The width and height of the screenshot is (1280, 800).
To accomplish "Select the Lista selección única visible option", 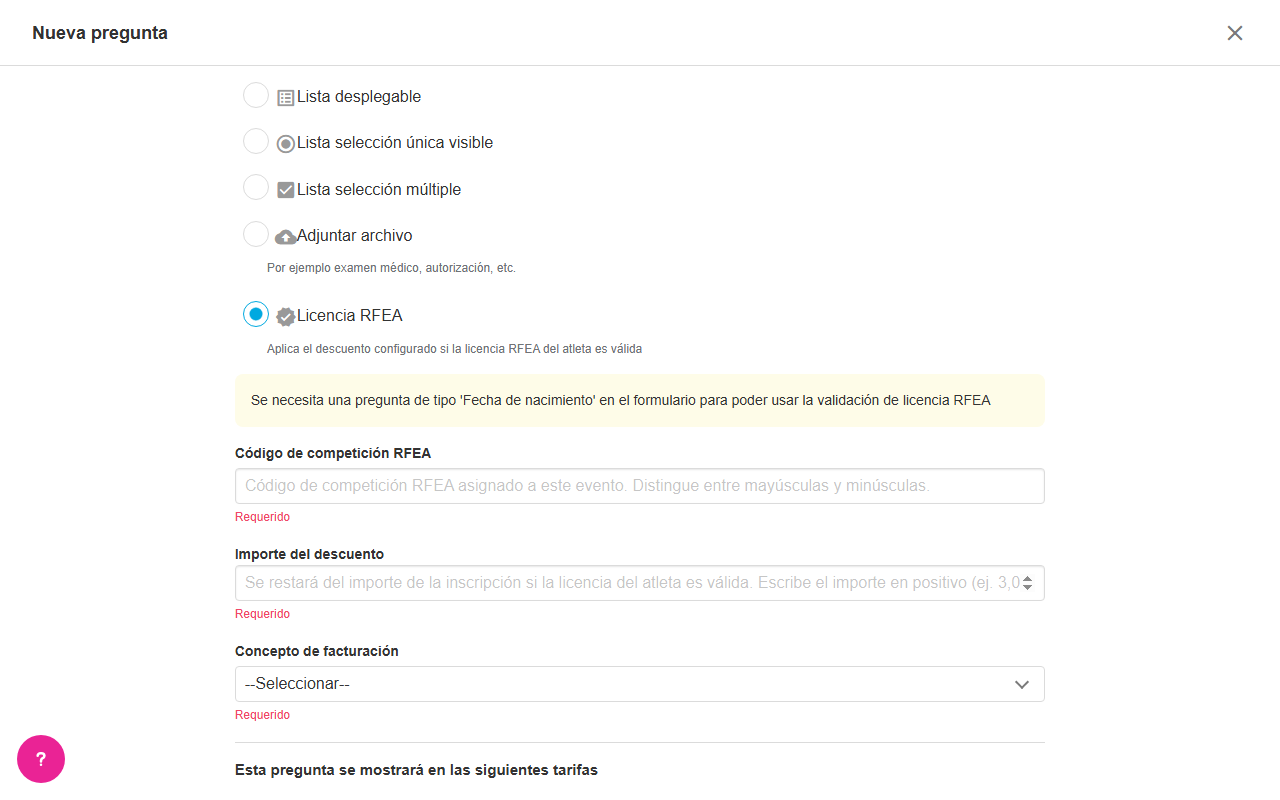I will pos(256,141).
